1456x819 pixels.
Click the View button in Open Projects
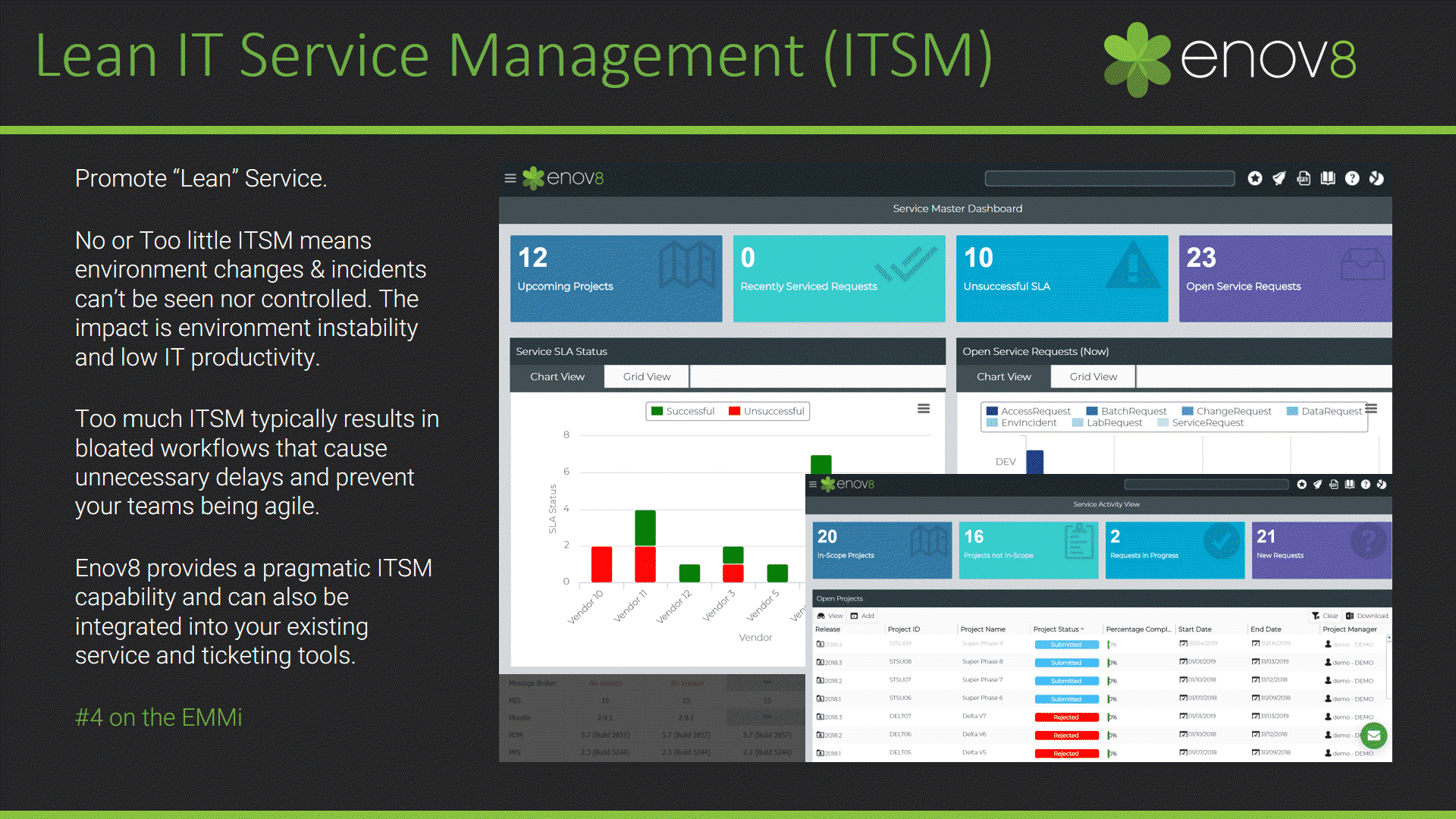point(830,616)
